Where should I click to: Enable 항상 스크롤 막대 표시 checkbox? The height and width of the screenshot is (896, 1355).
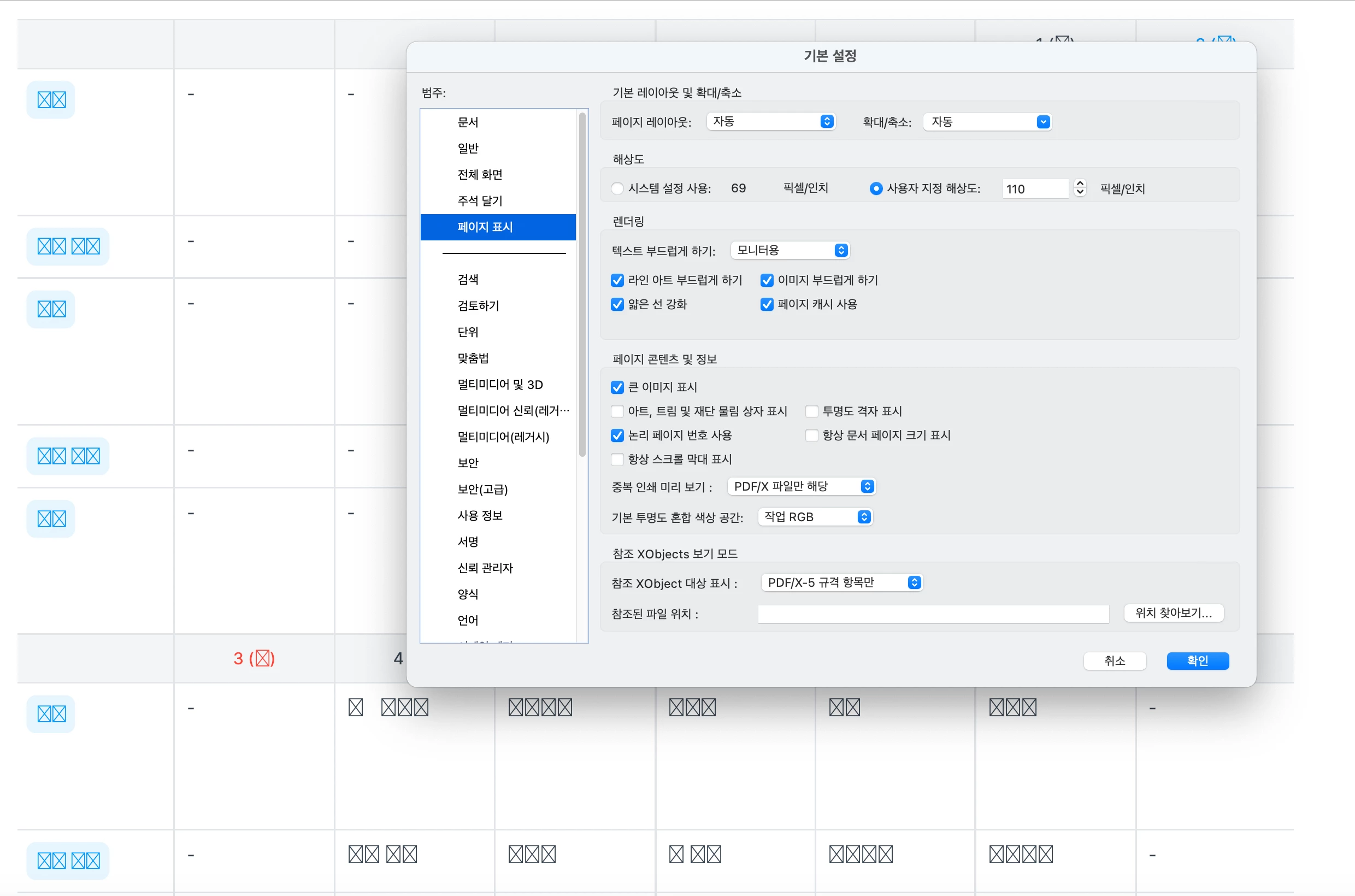pyautogui.click(x=617, y=459)
